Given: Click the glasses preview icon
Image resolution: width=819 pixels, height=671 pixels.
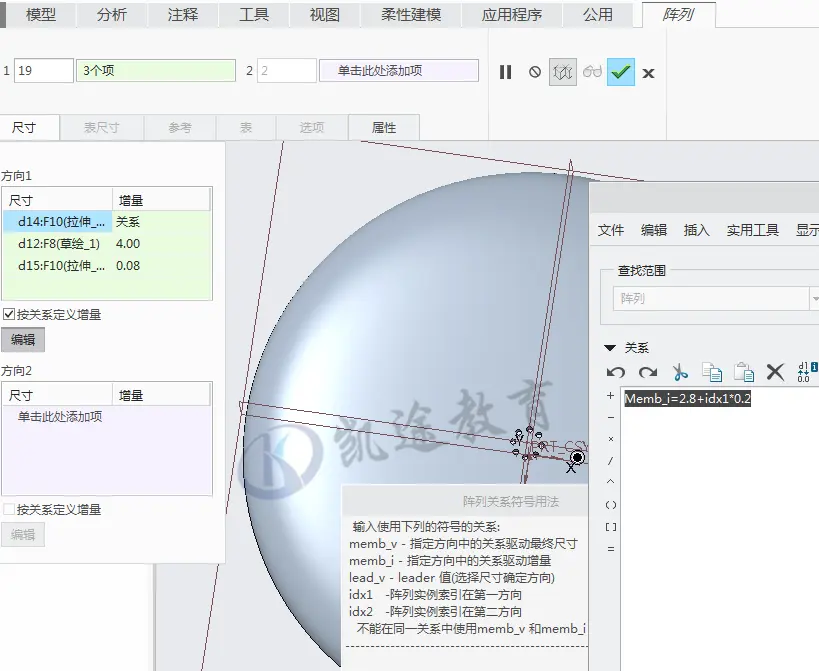Looking at the screenshot, I should 592,72.
